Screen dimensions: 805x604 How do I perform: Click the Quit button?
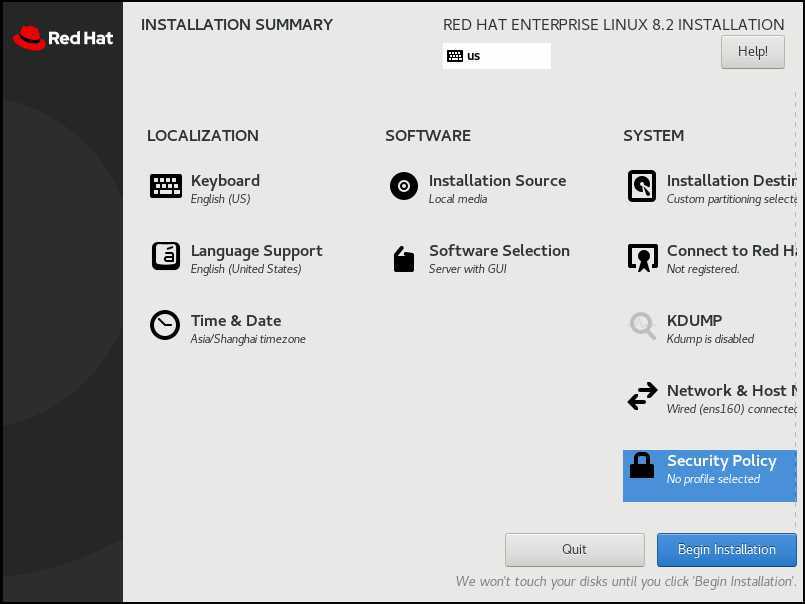point(574,550)
